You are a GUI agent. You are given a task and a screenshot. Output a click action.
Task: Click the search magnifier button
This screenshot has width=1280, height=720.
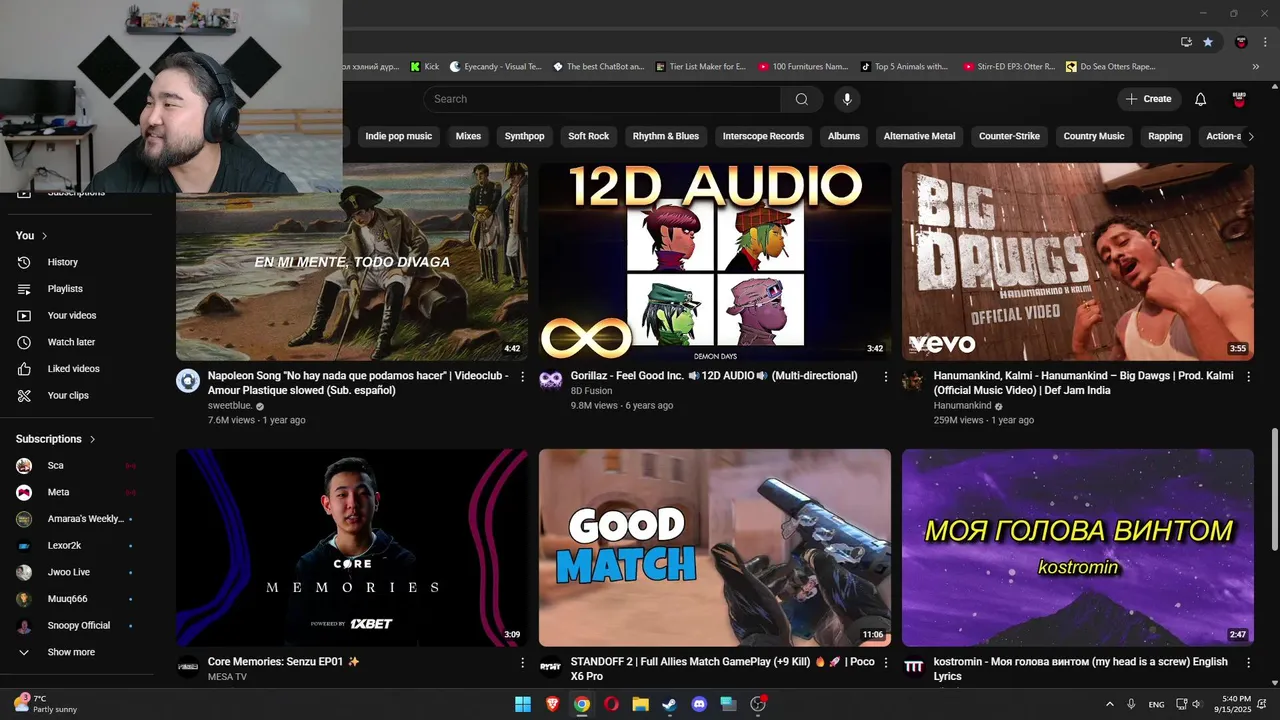pos(801,99)
